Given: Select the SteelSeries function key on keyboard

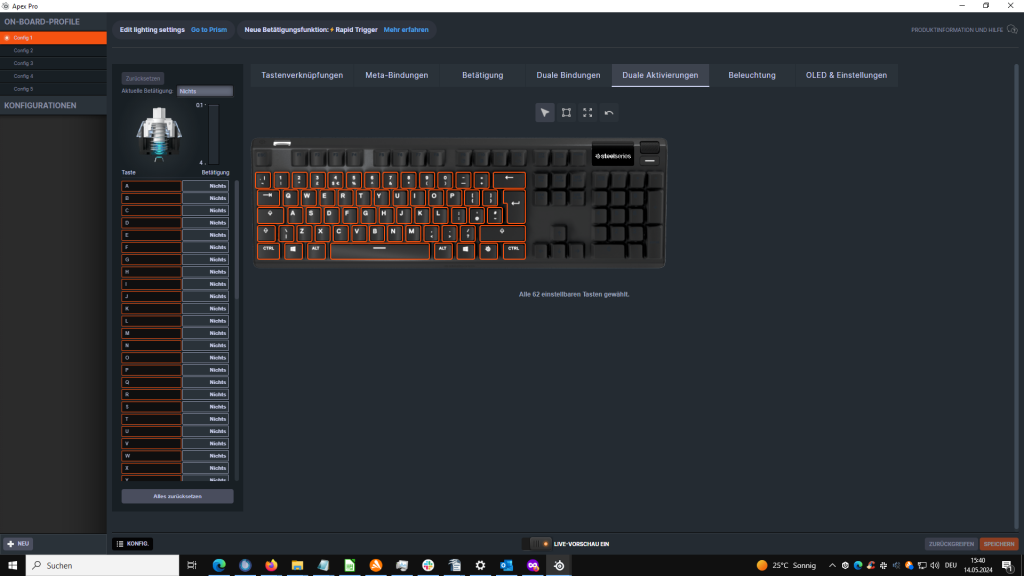Looking at the screenshot, I should (488, 251).
